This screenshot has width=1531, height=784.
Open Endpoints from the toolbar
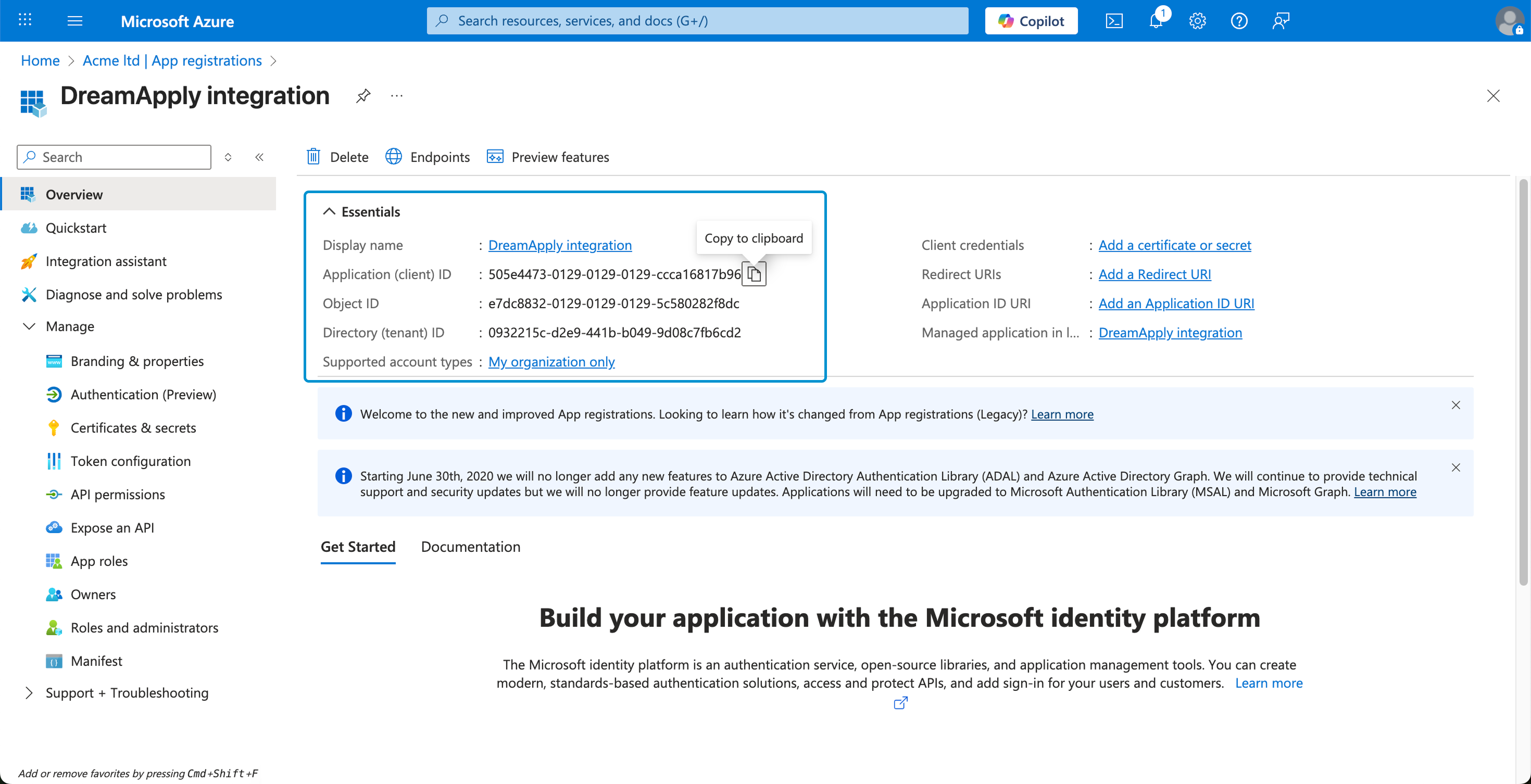[428, 157]
